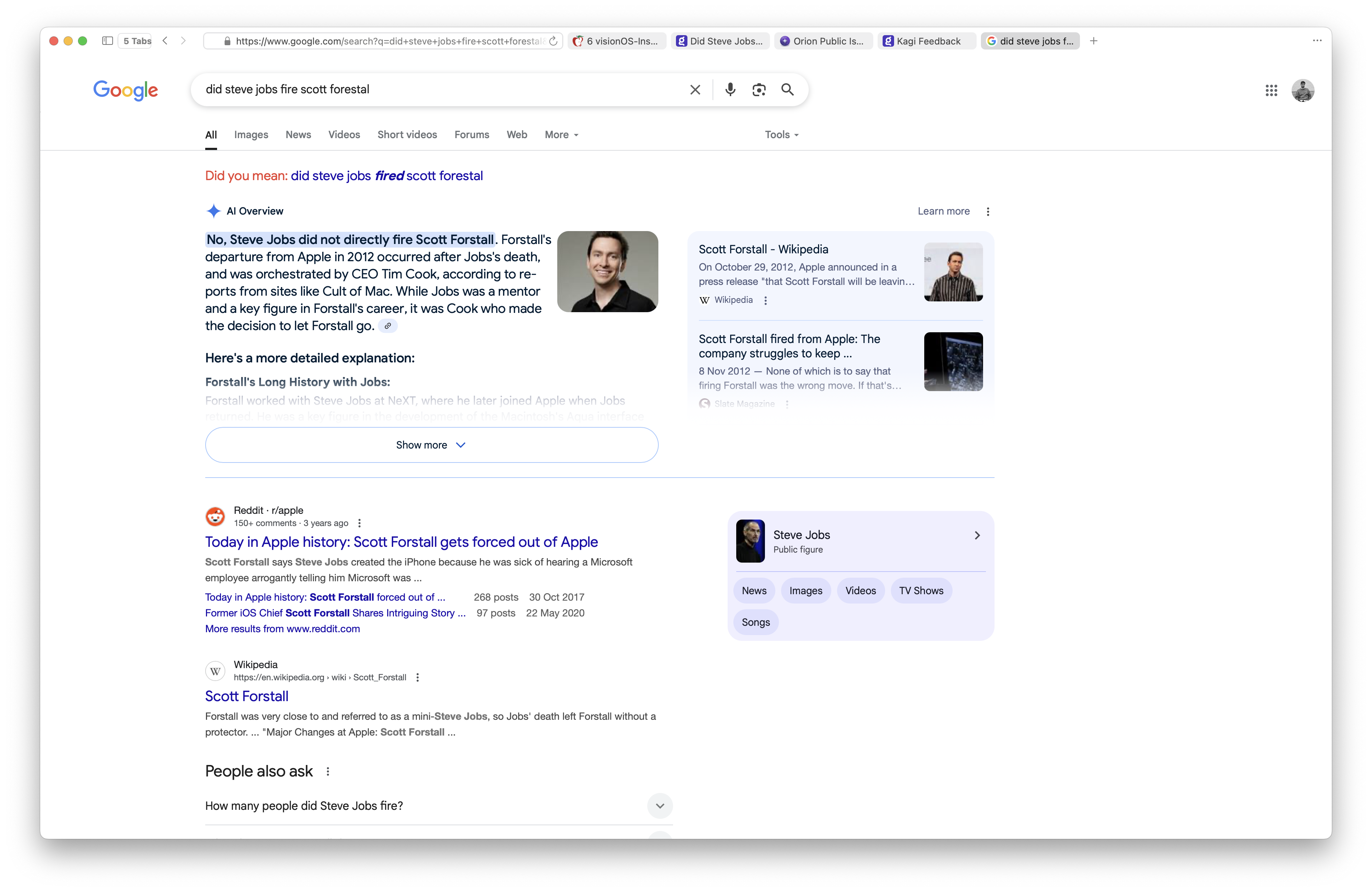Toggle the browser sidebar panel
Viewport: 1372px width, 892px height.
(107, 41)
